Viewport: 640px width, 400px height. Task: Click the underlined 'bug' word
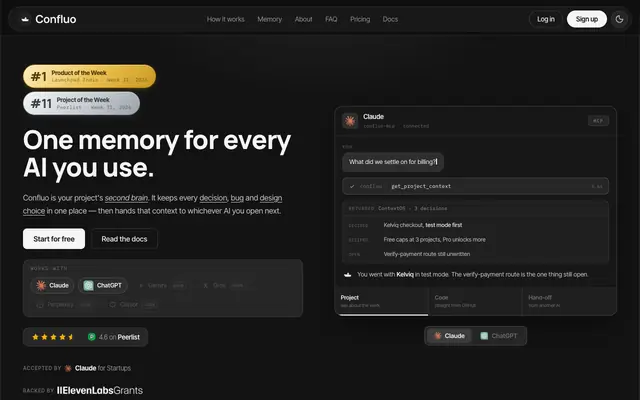coord(237,198)
